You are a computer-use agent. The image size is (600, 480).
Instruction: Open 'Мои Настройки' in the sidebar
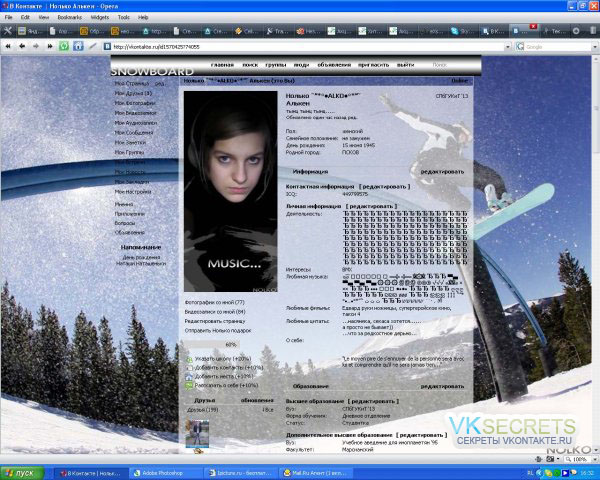133,192
